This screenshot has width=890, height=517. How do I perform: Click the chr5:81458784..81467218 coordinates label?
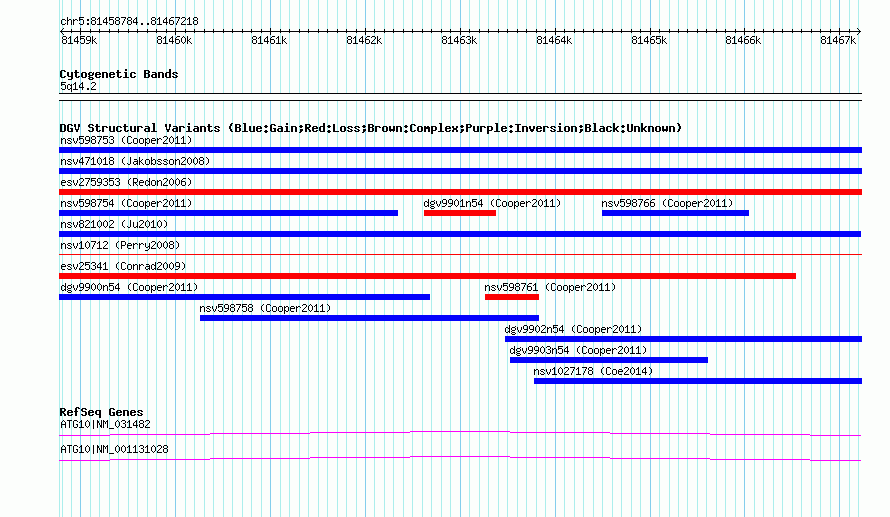[129, 22]
